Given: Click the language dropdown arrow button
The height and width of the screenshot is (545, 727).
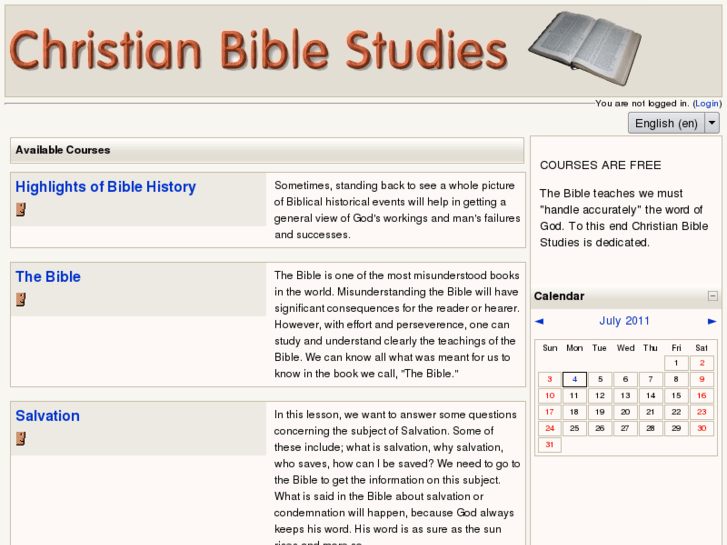Looking at the screenshot, I should [x=712, y=123].
